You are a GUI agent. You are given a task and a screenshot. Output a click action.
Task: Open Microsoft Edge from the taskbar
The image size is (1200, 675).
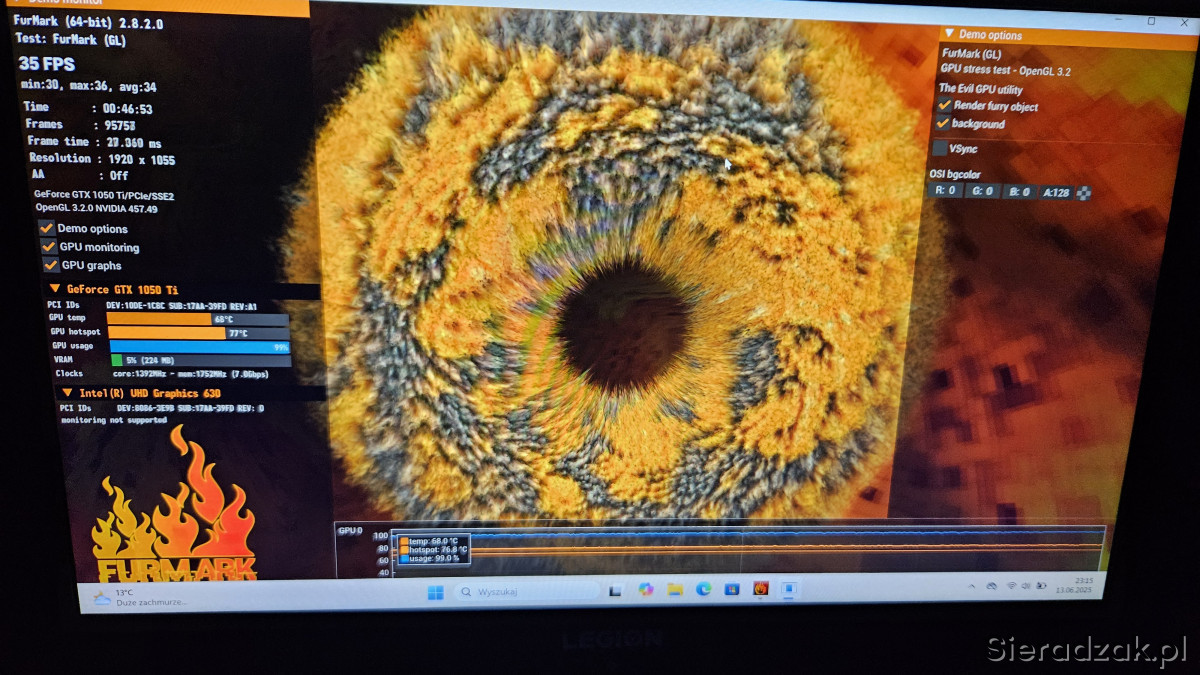click(x=703, y=589)
